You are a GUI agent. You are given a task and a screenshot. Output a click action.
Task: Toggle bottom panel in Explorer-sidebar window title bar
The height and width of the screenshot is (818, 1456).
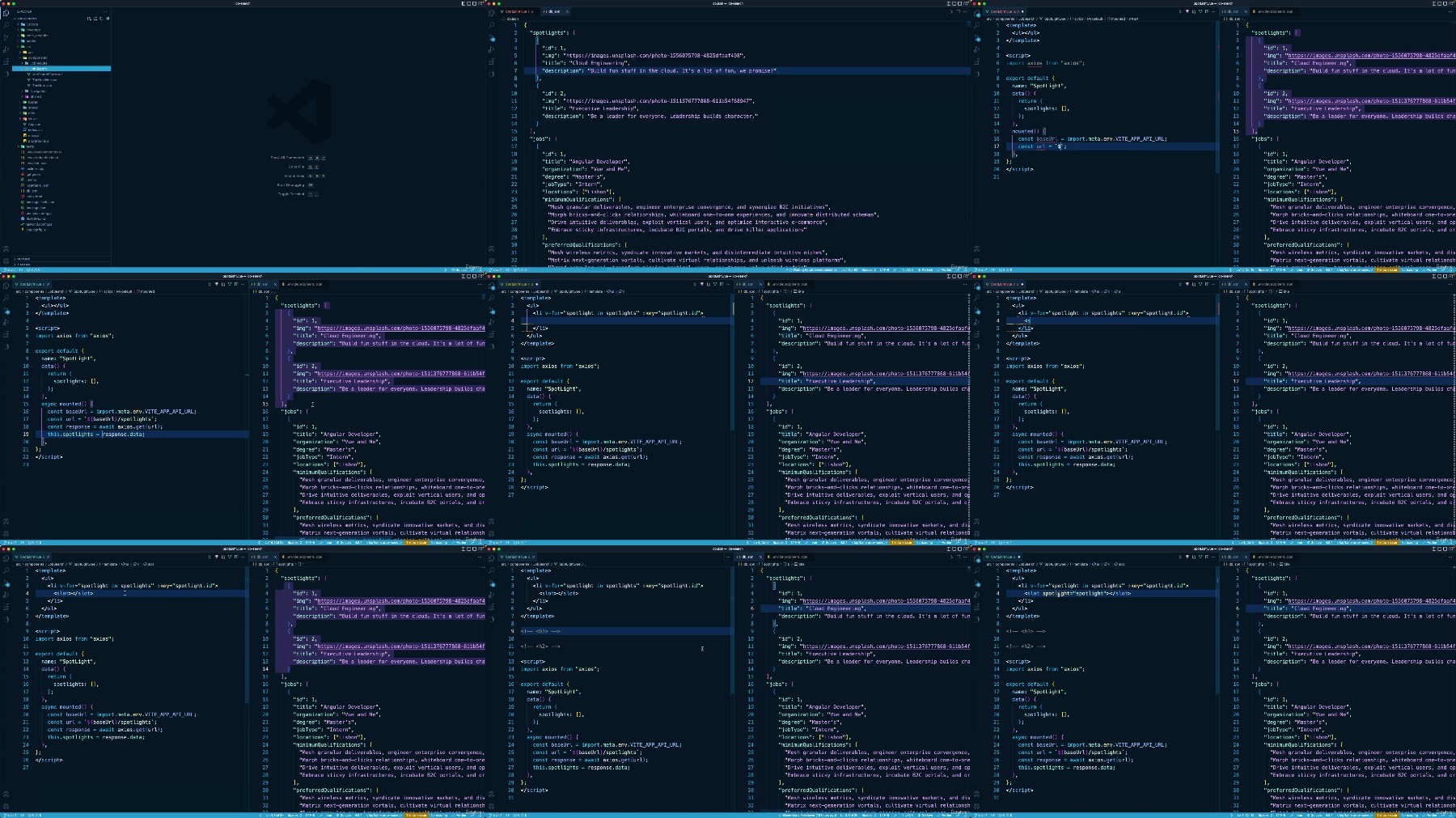(x=469, y=3)
